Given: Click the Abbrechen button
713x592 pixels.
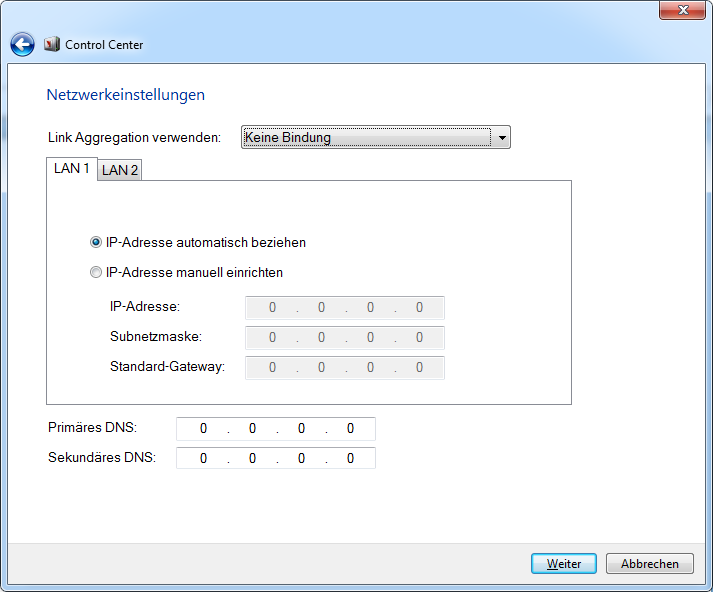Looking at the screenshot, I should [x=650, y=564].
